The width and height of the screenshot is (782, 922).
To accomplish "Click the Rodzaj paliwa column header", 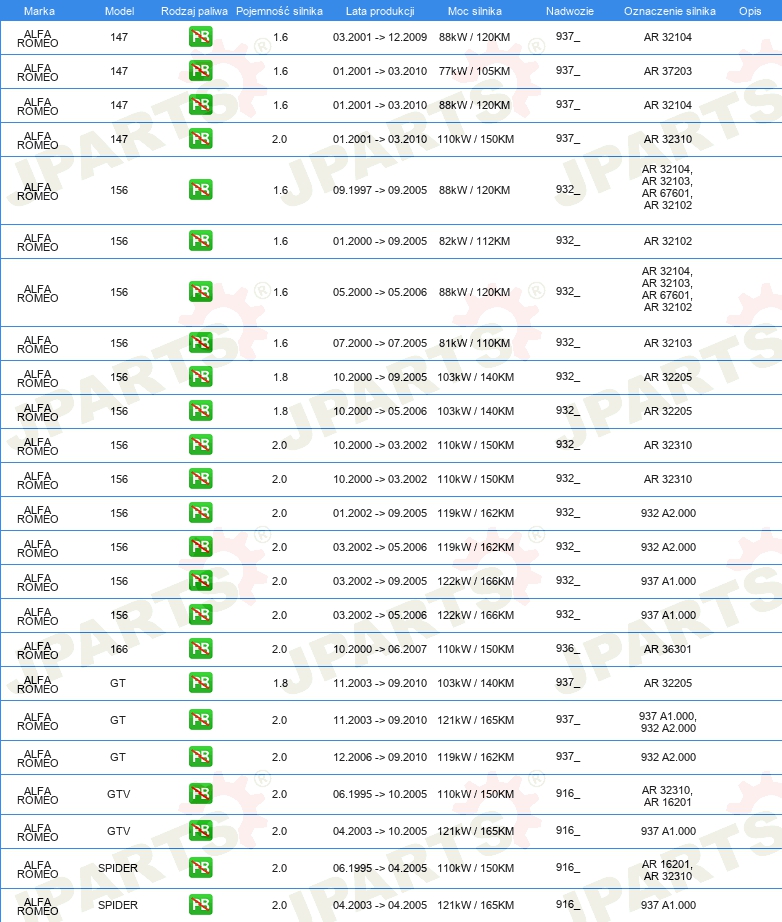I will [194, 11].
